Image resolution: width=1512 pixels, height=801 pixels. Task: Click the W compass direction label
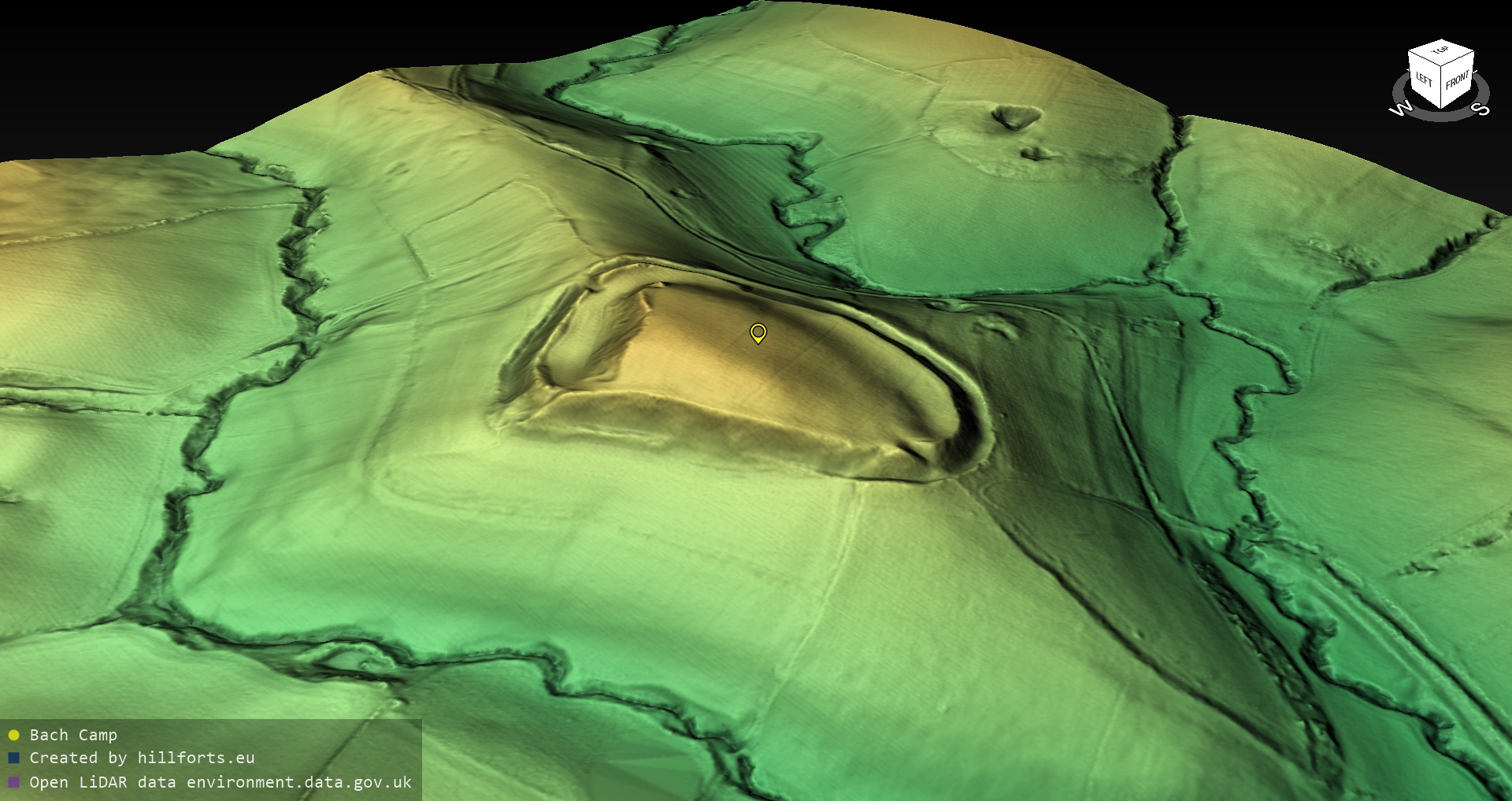pyautogui.click(x=1401, y=109)
